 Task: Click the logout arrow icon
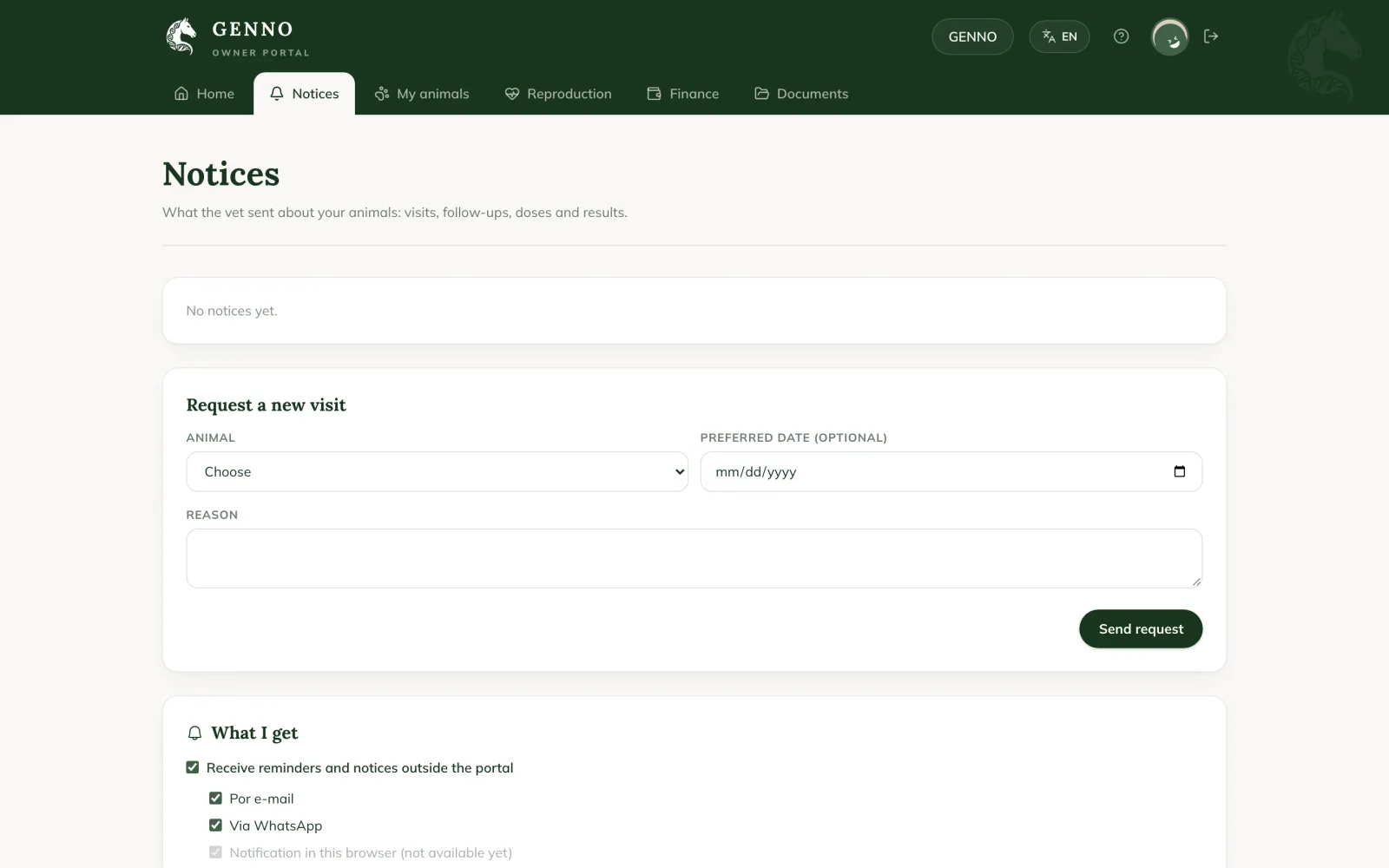(x=1211, y=36)
